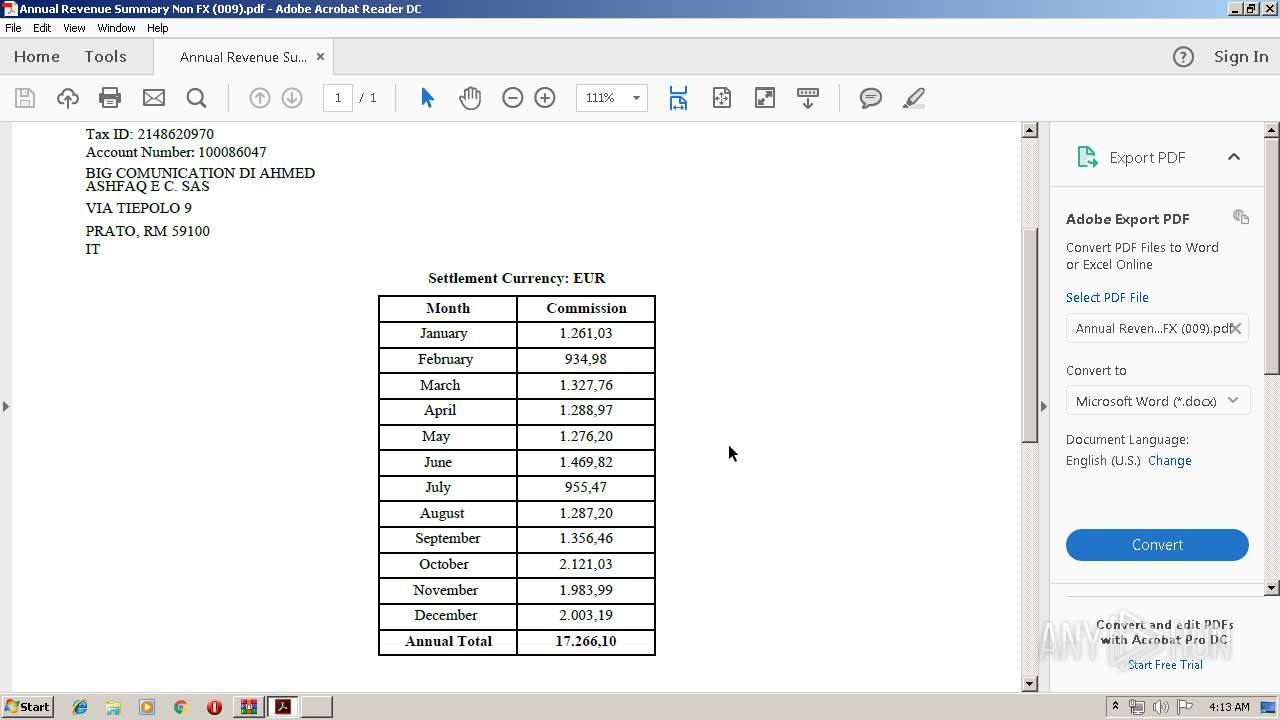Click the Change document language link

click(1170, 461)
